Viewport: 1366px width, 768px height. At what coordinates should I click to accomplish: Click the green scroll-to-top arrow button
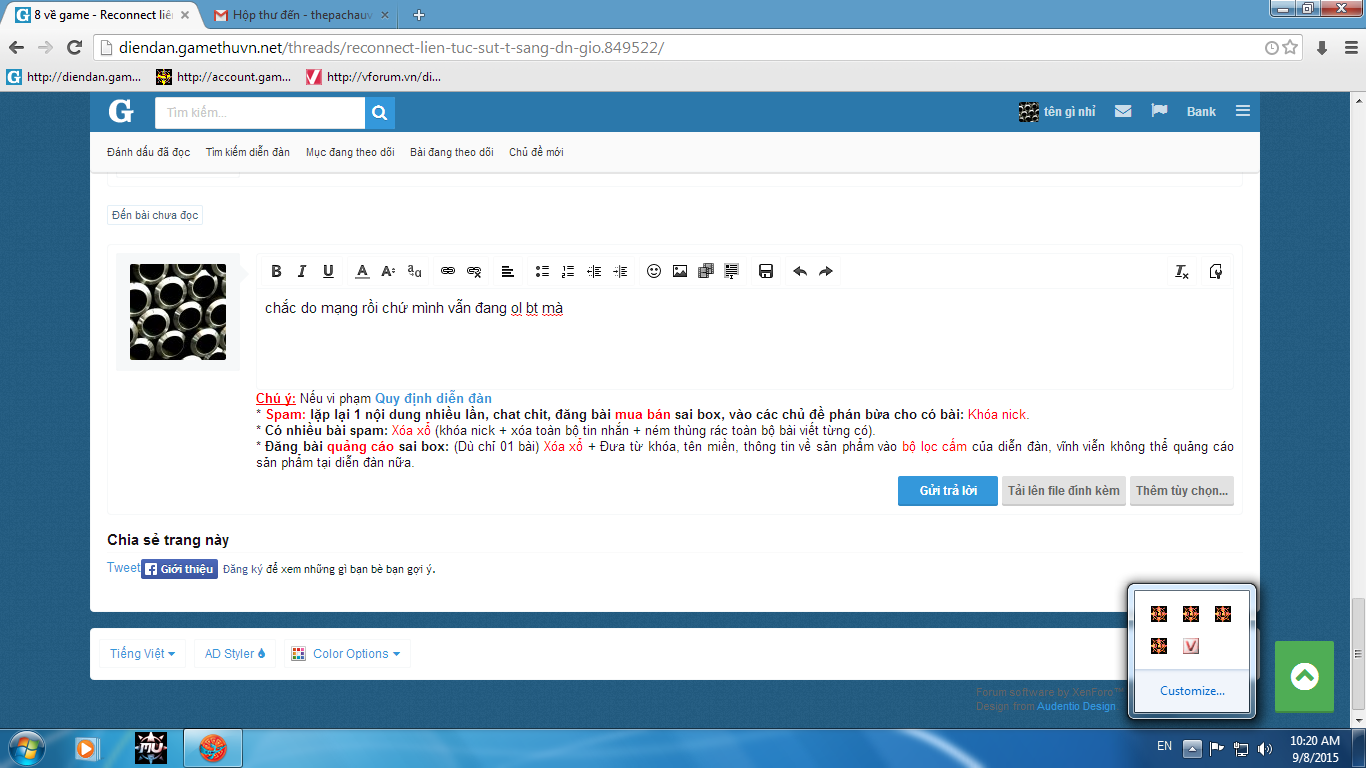click(x=1304, y=677)
